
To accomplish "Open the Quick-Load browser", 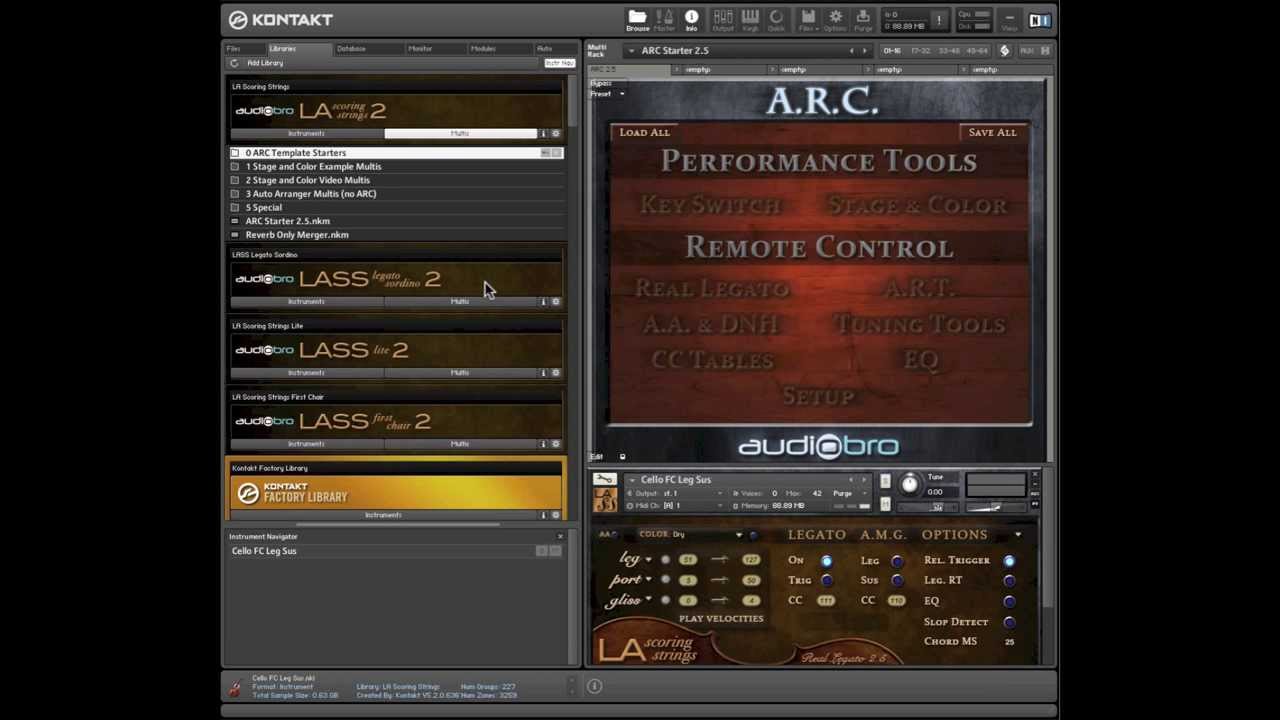I will (776, 19).
